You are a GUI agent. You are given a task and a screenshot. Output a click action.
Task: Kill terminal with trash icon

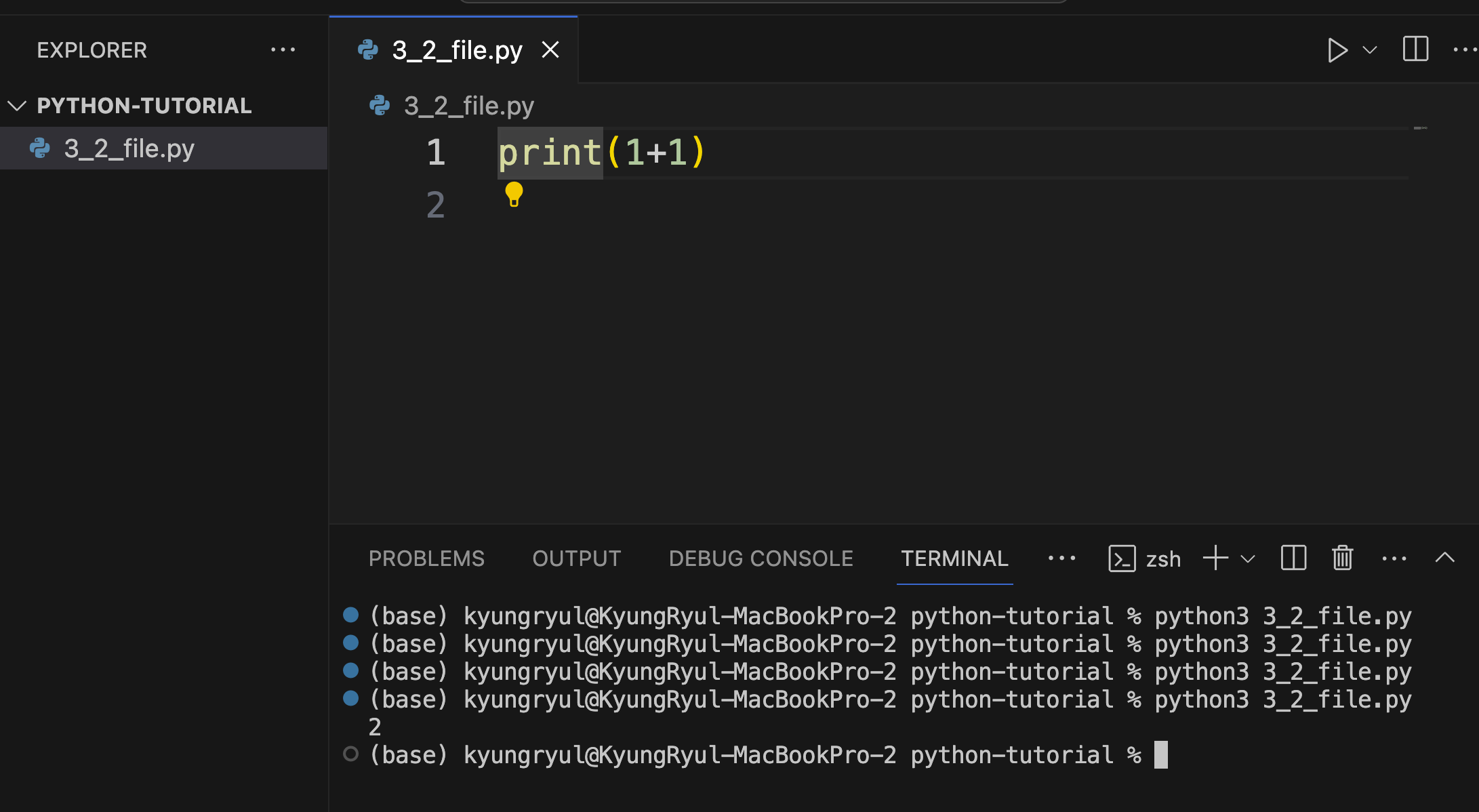click(1342, 559)
